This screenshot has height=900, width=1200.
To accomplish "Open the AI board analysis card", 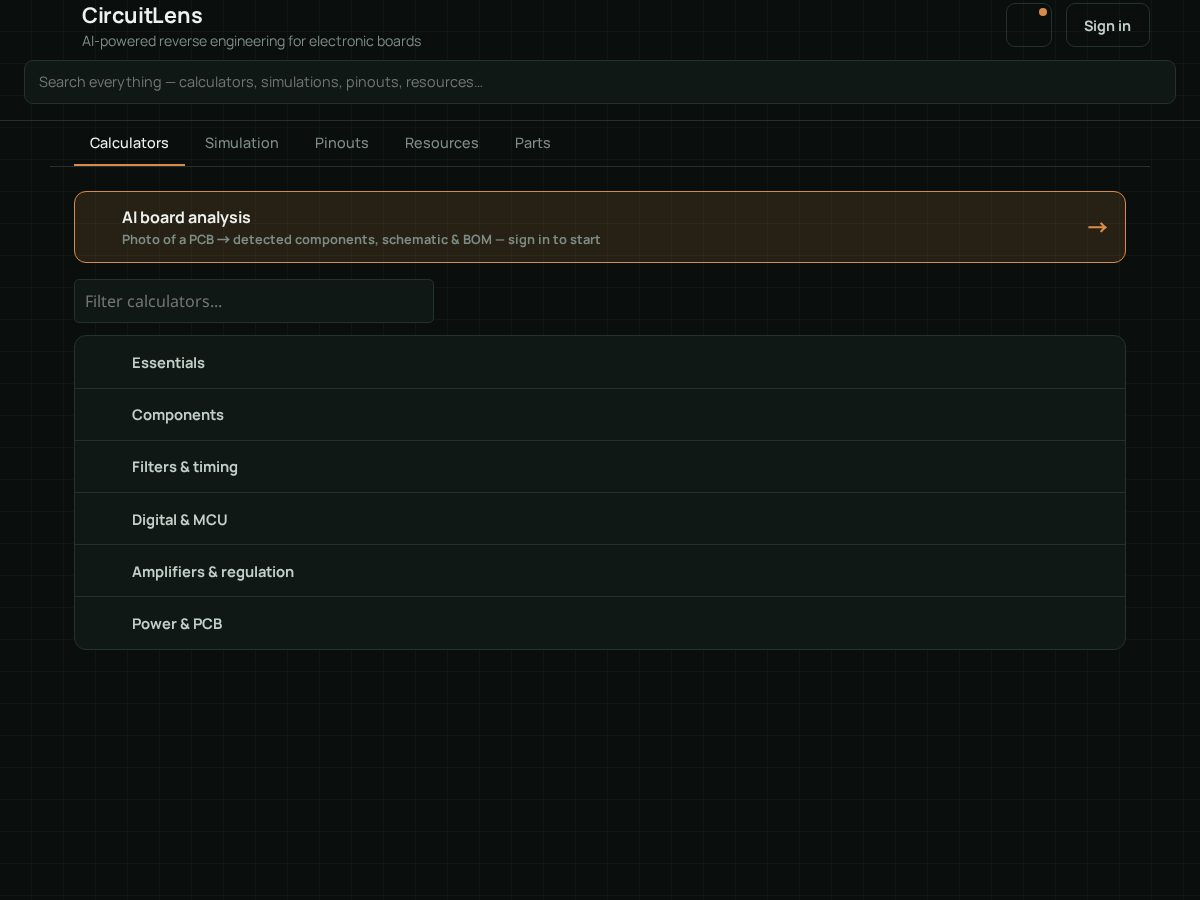I will [x=600, y=227].
